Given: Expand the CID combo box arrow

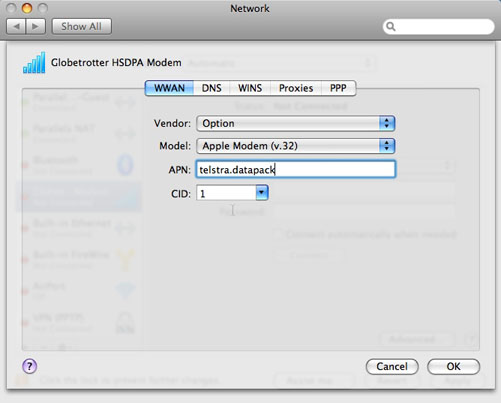Looking at the screenshot, I should (262, 193).
